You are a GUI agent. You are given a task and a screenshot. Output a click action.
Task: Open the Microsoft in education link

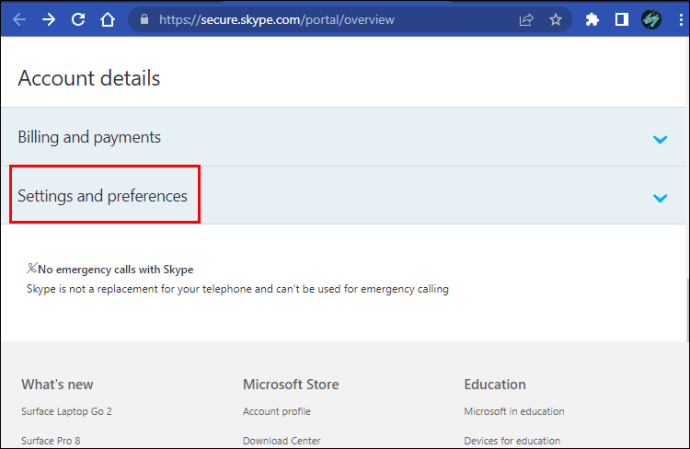pos(514,412)
